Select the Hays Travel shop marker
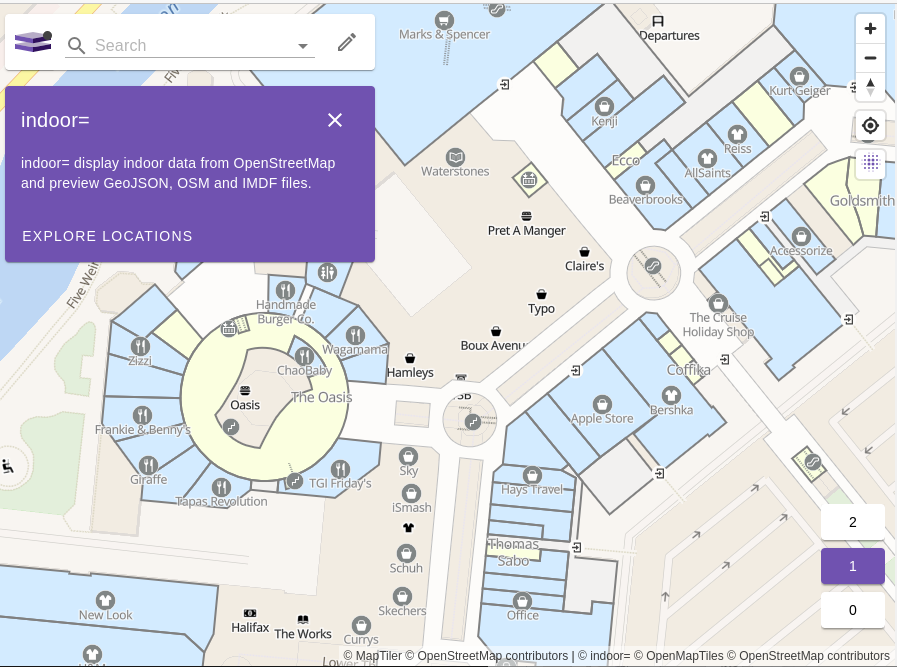Viewport: 897px width, 667px height. pos(533,474)
